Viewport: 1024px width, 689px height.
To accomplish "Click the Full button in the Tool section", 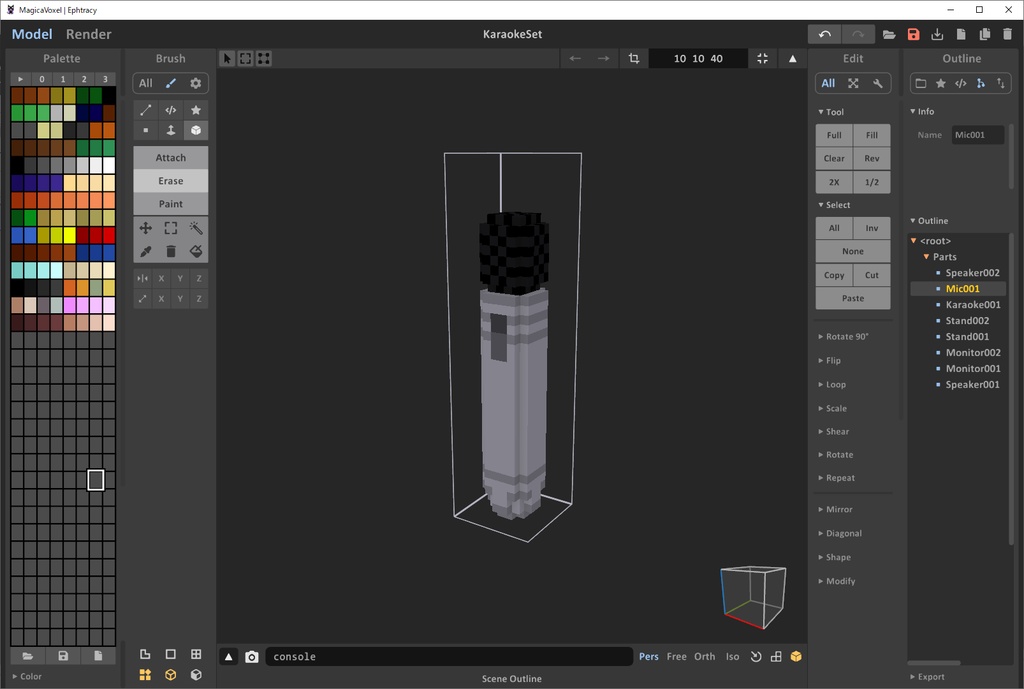I will (834, 135).
